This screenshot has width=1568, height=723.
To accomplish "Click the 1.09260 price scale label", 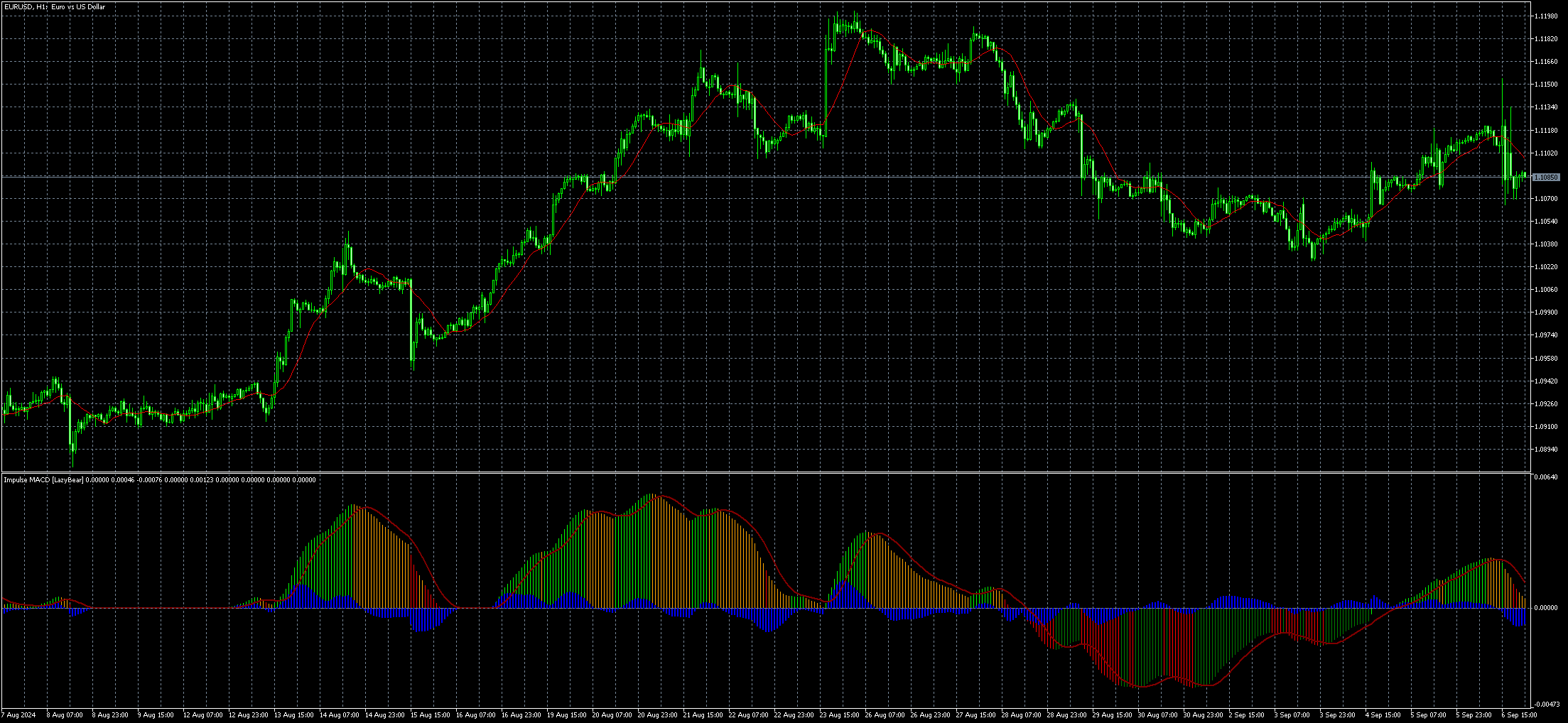I will [x=1545, y=404].
